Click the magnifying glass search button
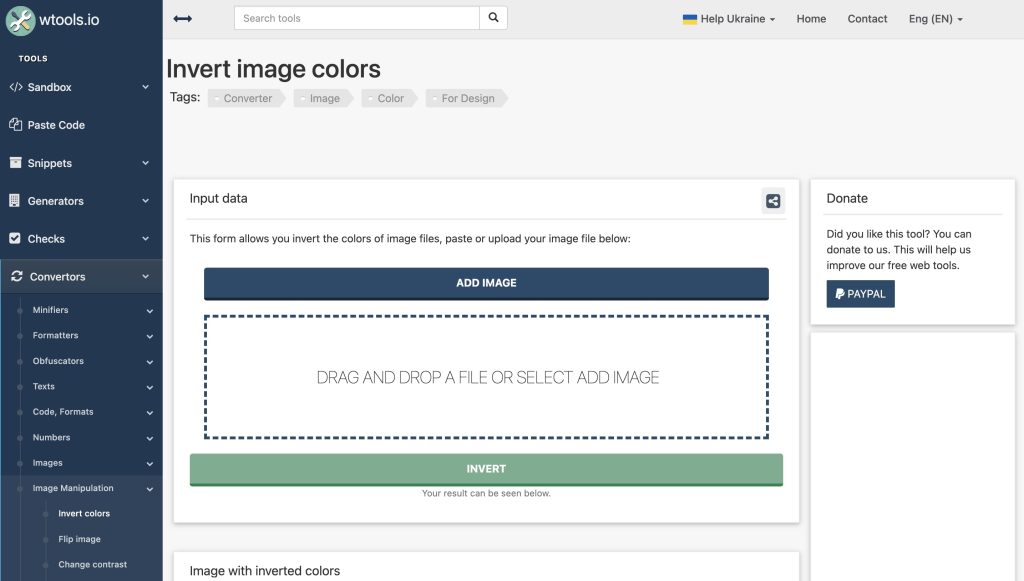Viewport: 1024px width, 581px height. (494, 18)
